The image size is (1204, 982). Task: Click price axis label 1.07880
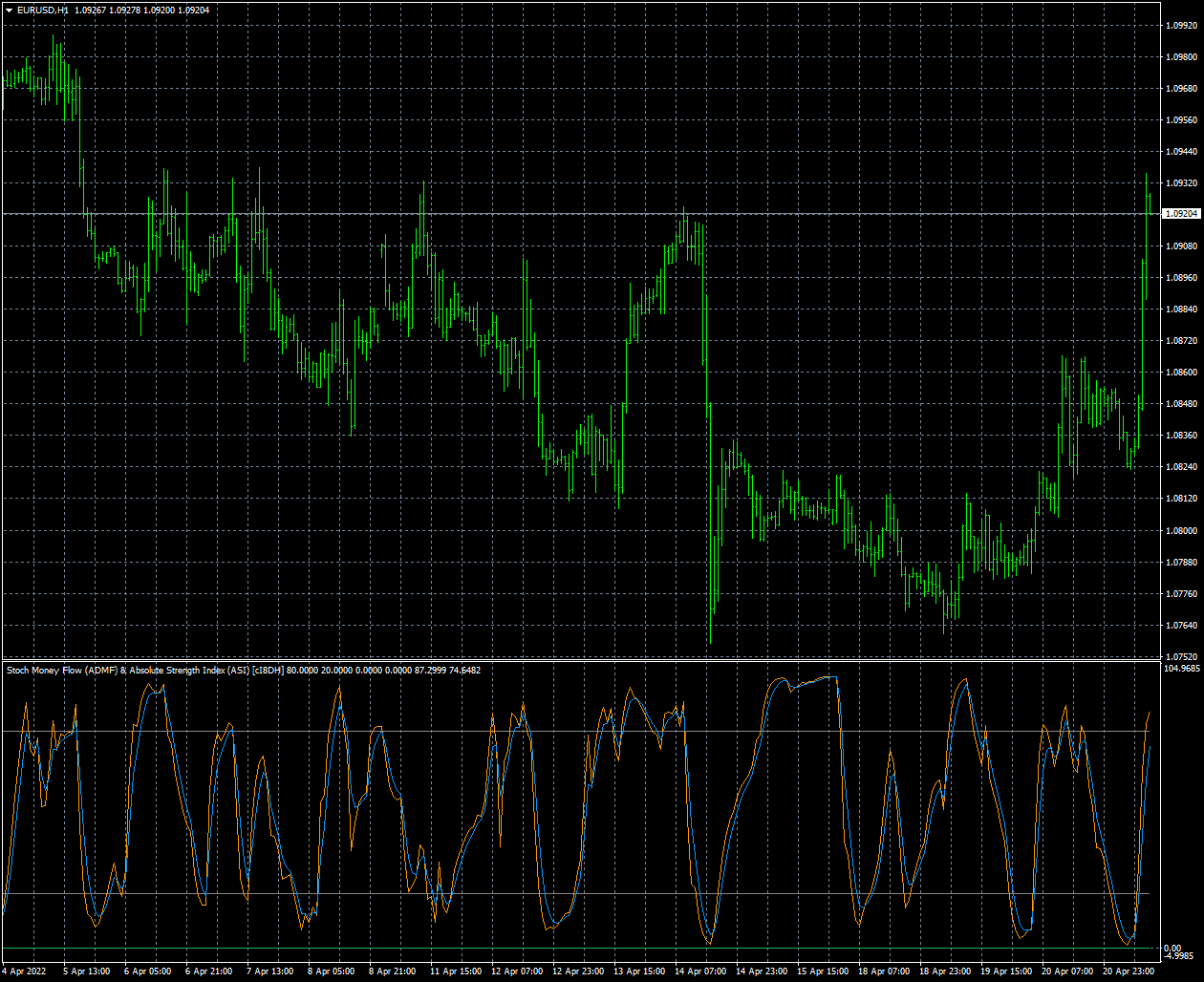[x=1182, y=563]
